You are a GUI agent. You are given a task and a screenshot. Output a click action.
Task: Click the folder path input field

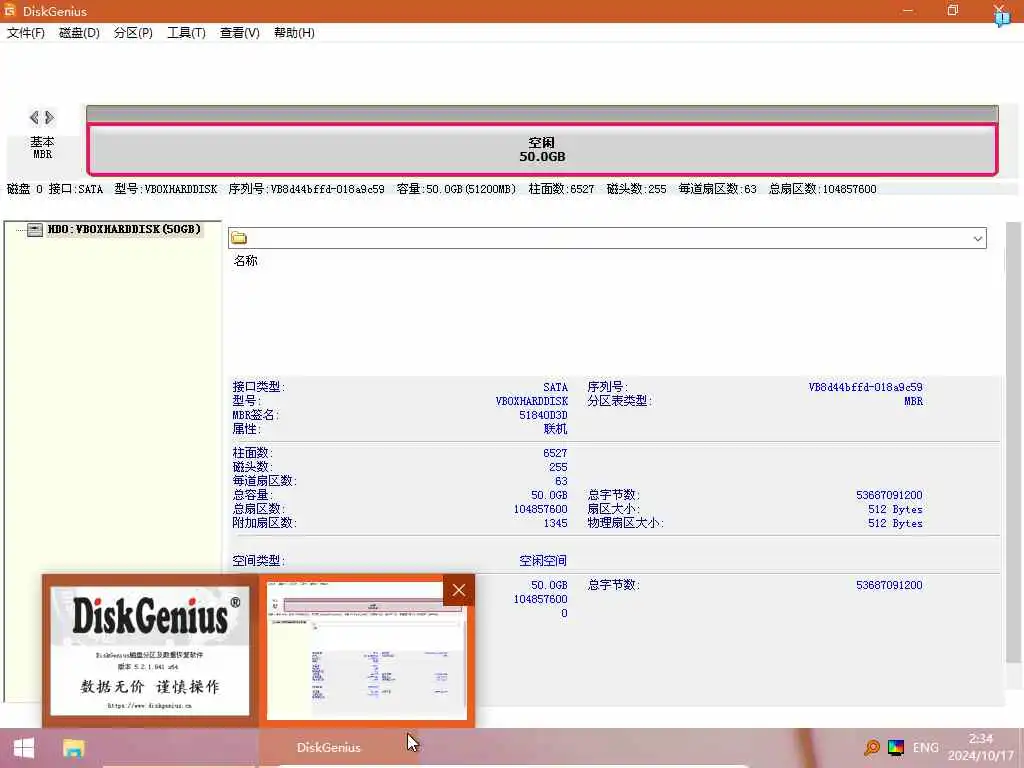tap(607, 238)
